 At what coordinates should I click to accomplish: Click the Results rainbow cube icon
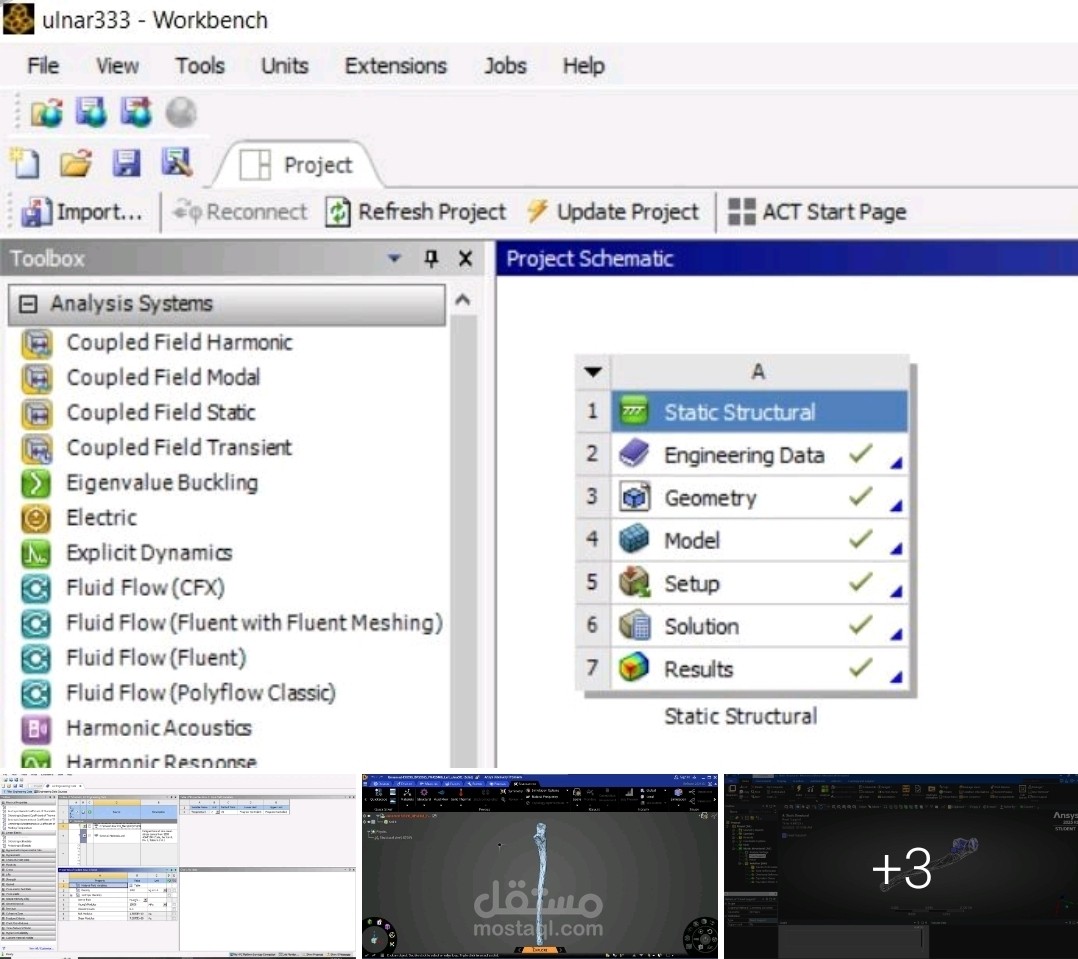pos(634,668)
